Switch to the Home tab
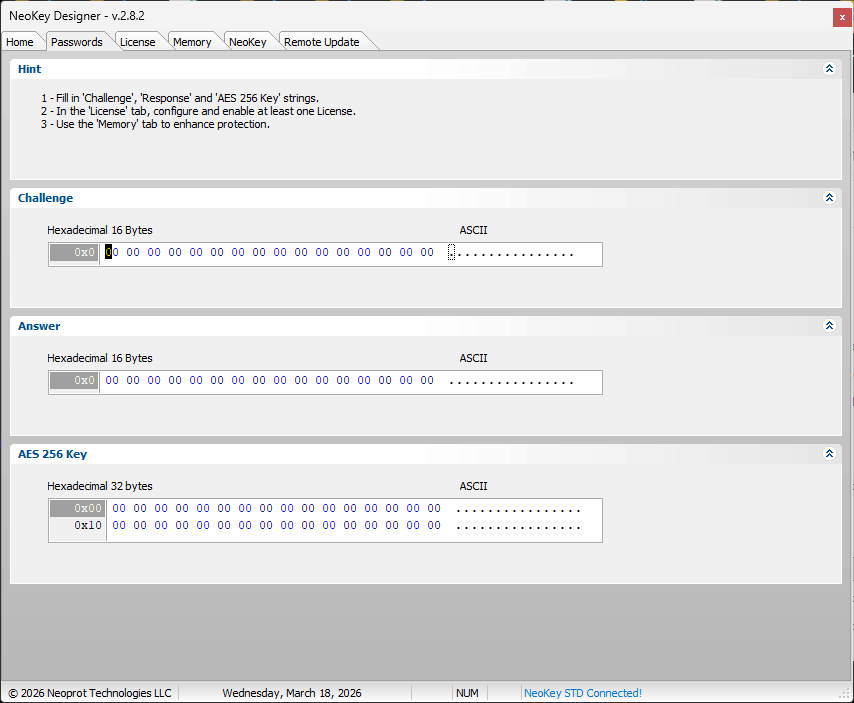Screen dimensions: 854x703 coord(20,42)
